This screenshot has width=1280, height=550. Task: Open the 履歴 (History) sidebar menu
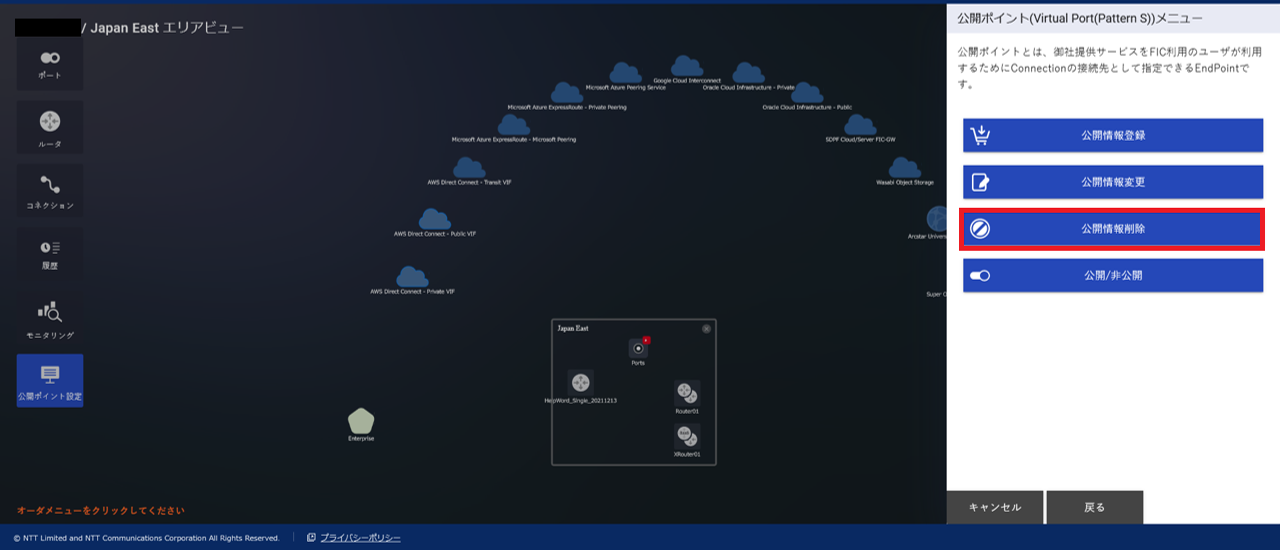pyautogui.click(x=50, y=254)
